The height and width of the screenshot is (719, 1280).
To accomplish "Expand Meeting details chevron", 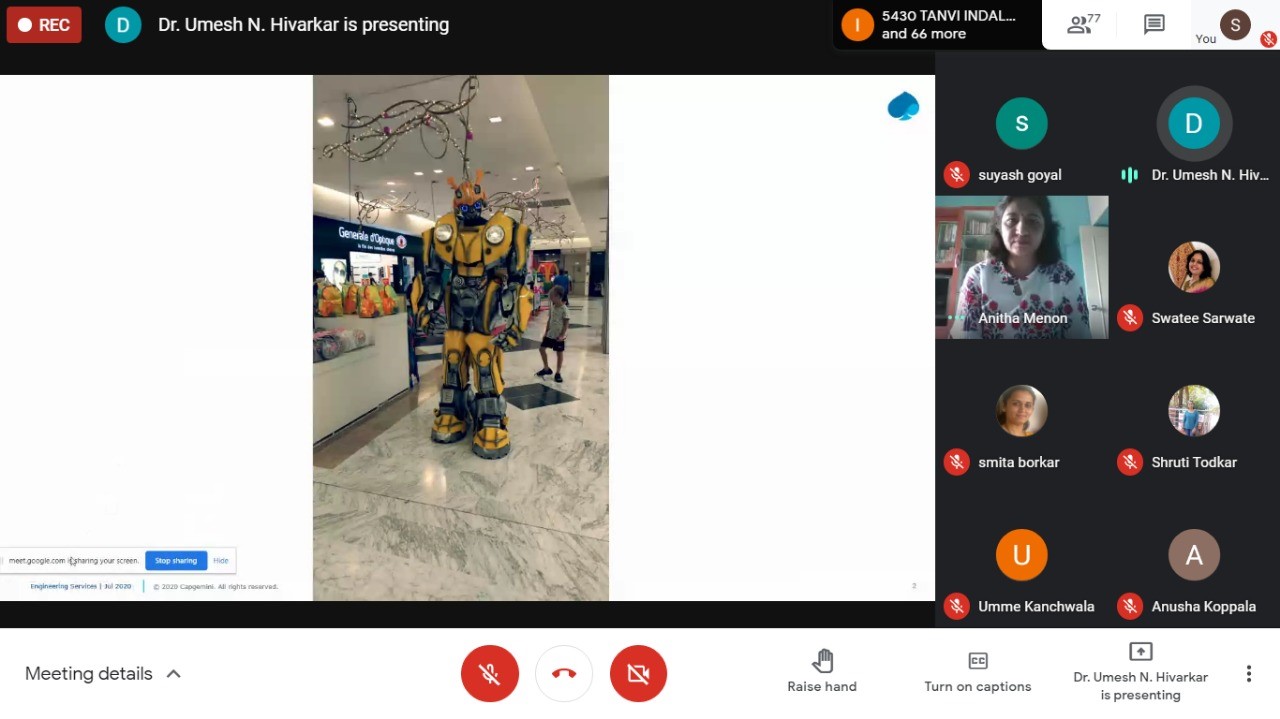I will tap(173, 673).
